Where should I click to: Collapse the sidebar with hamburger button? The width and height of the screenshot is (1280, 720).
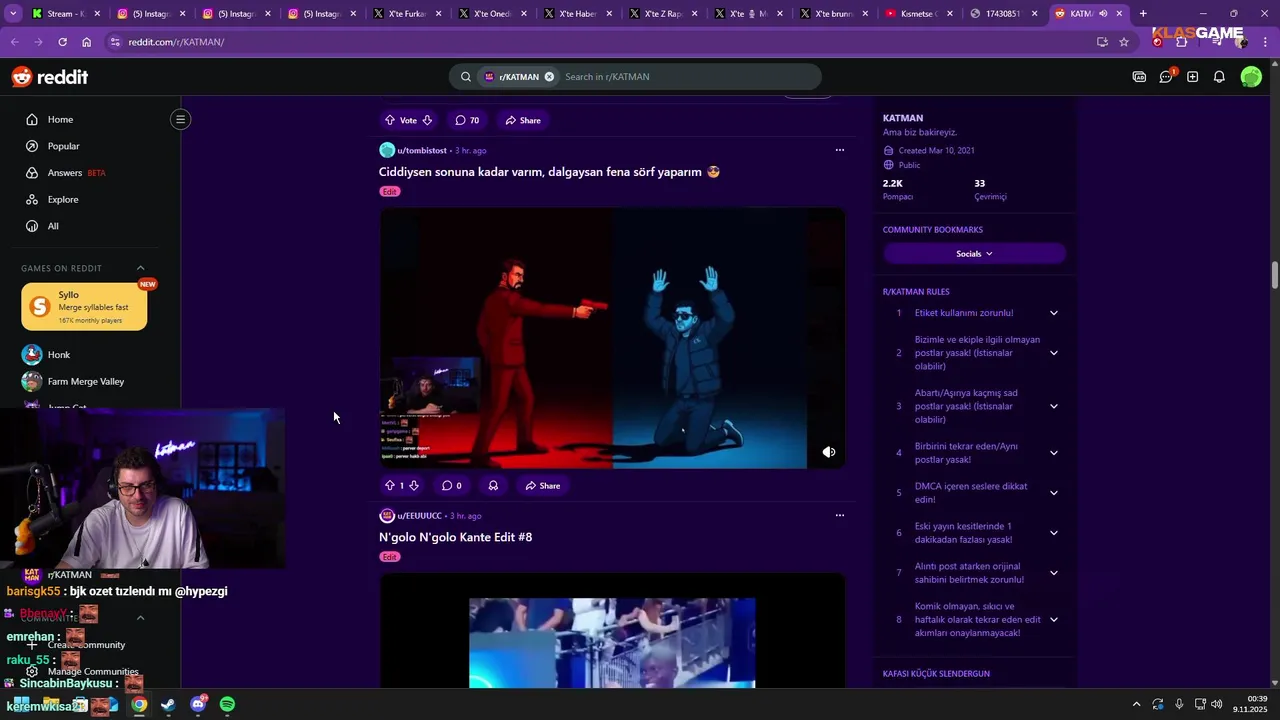[x=180, y=119]
